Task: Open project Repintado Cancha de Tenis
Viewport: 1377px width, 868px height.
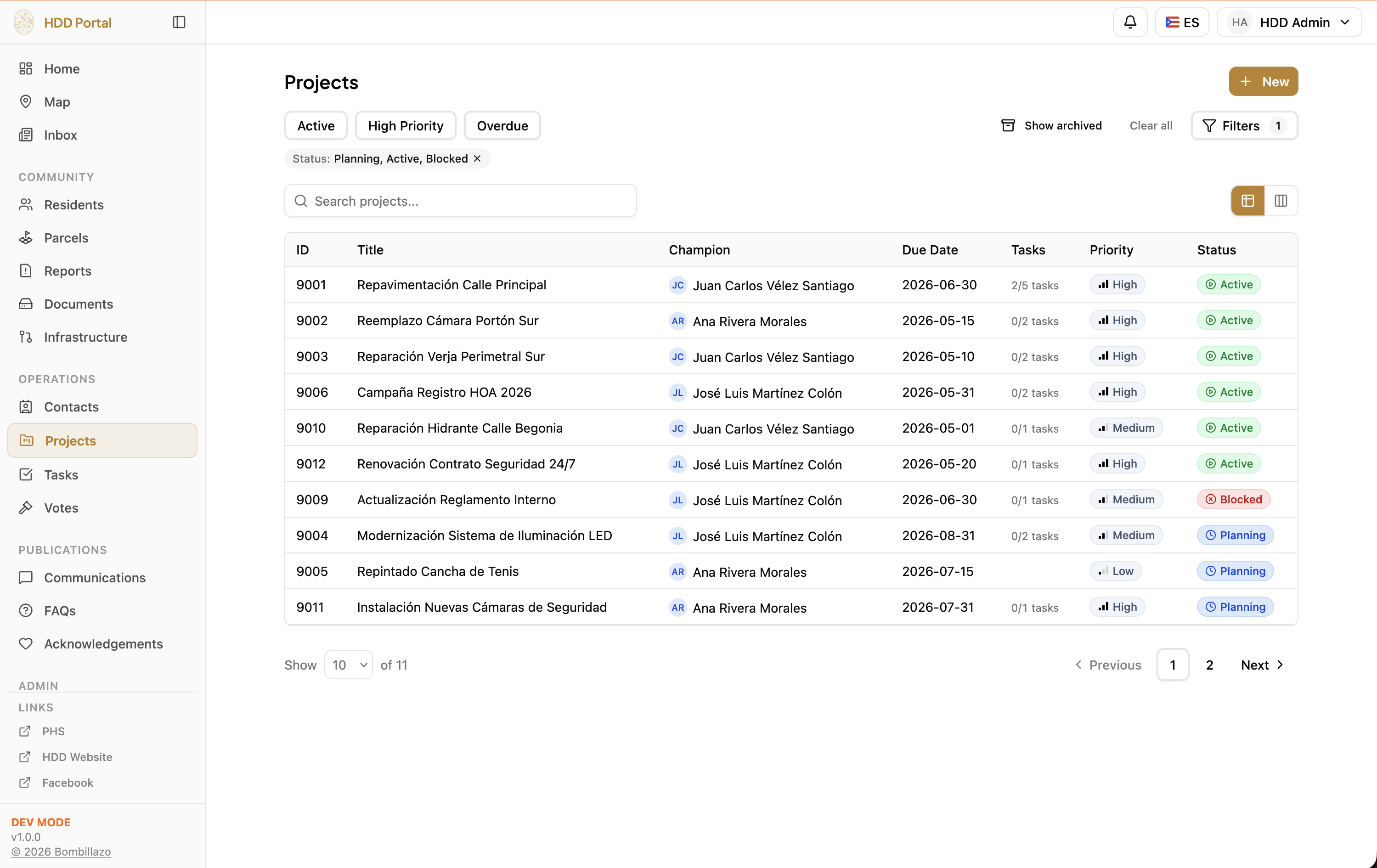Action: (437, 572)
